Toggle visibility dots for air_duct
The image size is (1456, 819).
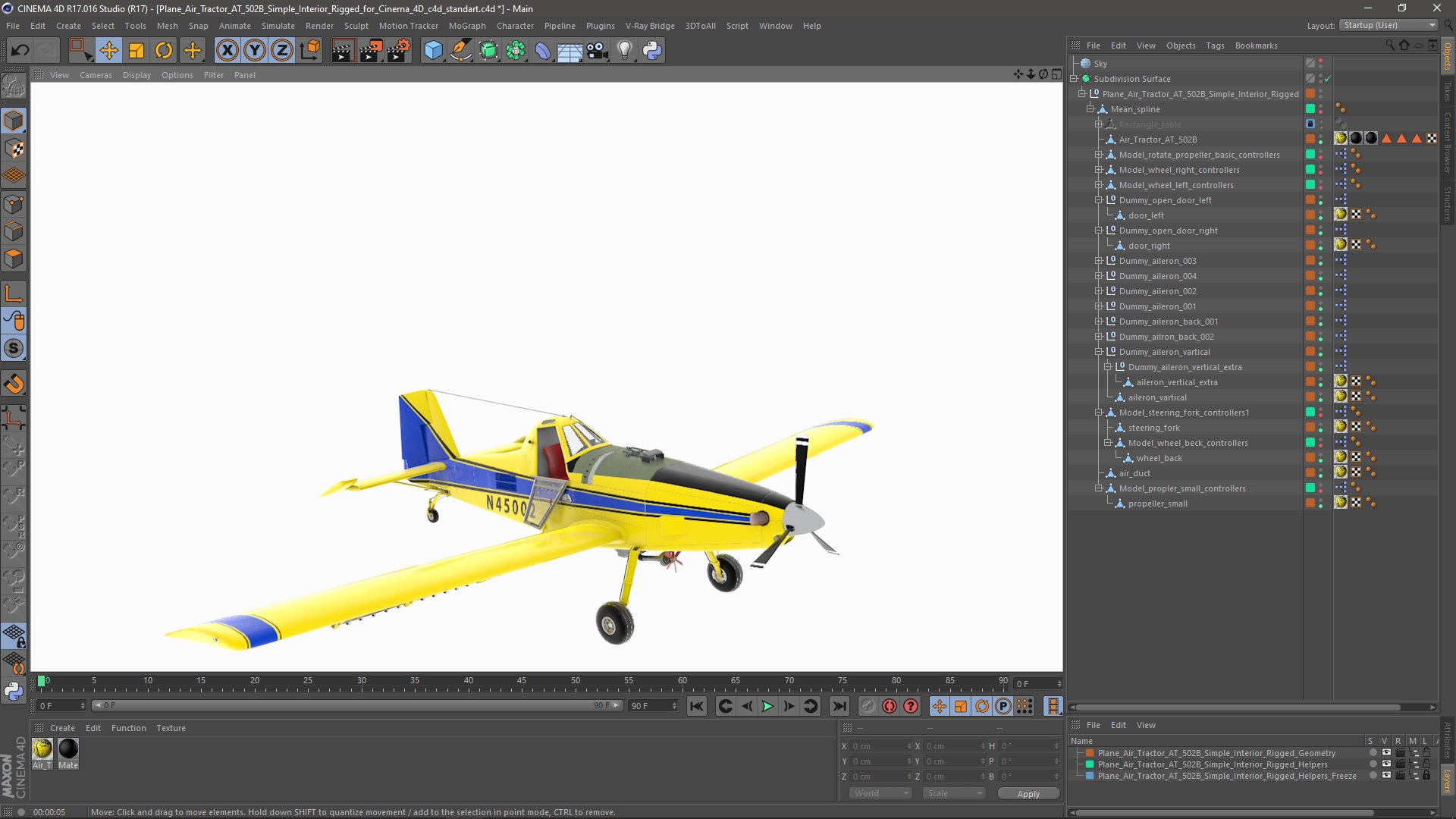(x=1320, y=473)
